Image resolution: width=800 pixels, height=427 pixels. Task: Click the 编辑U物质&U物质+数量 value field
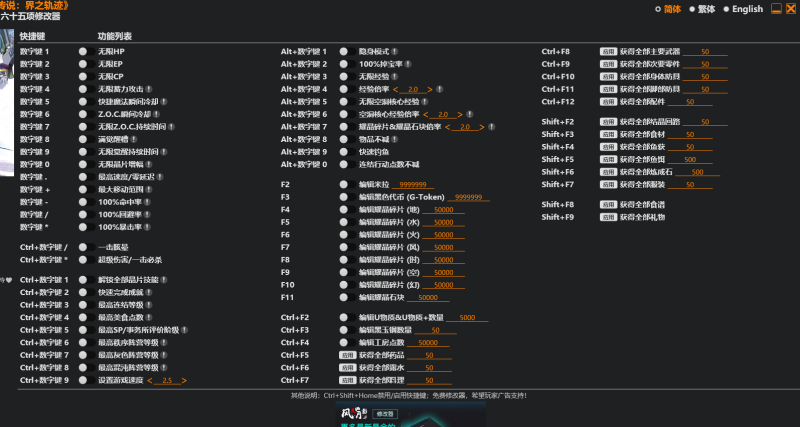pyautogui.click(x=467, y=318)
